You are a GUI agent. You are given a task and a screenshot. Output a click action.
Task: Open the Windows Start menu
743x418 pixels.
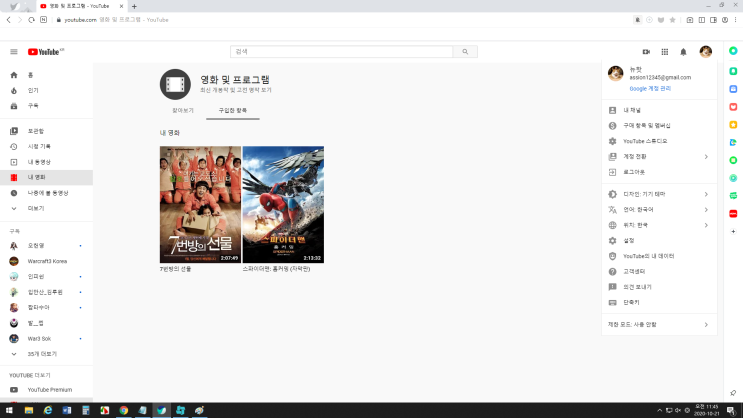pos(9,410)
